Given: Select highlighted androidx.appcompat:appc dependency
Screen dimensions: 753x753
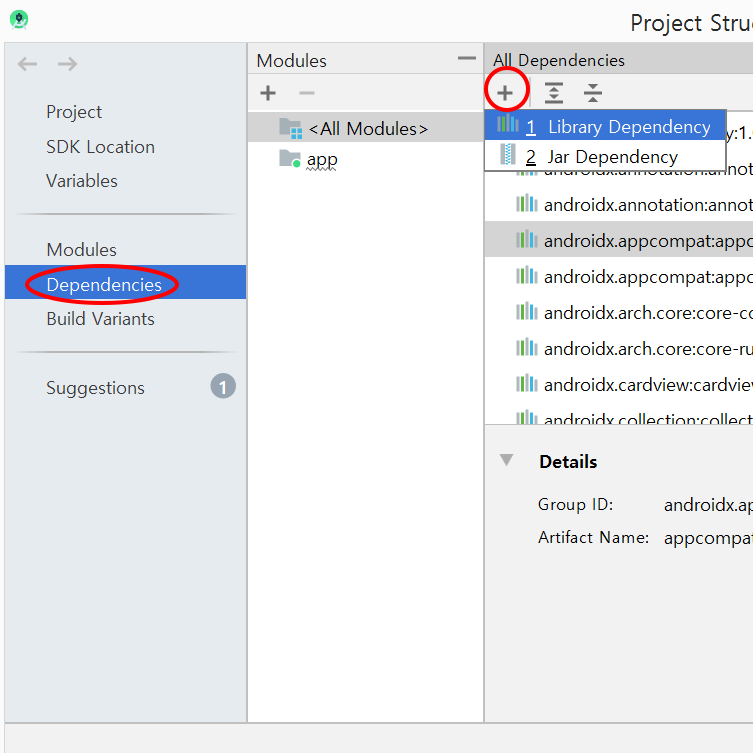Looking at the screenshot, I should (619, 239).
